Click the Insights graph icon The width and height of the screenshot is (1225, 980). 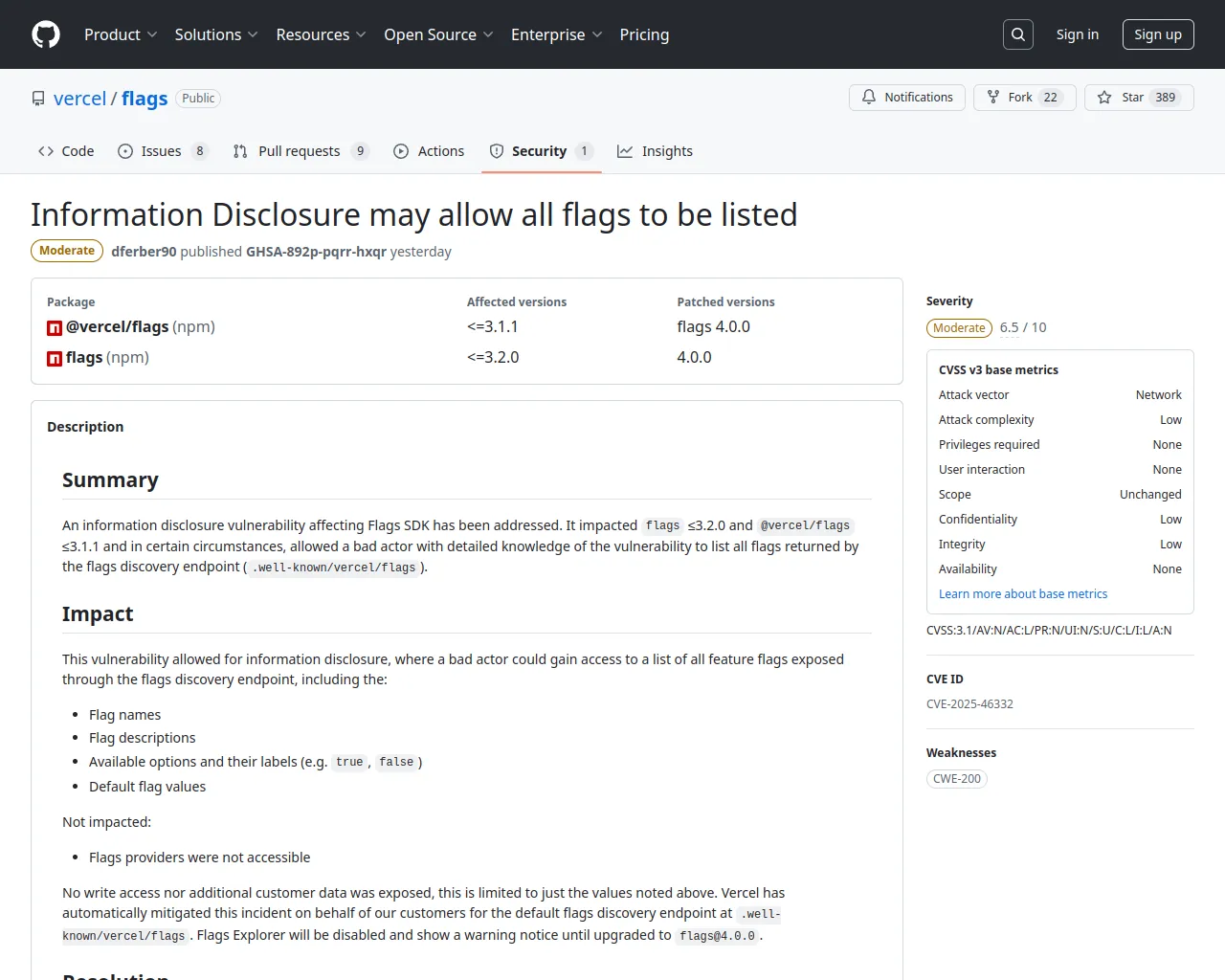pyautogui.click(x=625, y=151)
